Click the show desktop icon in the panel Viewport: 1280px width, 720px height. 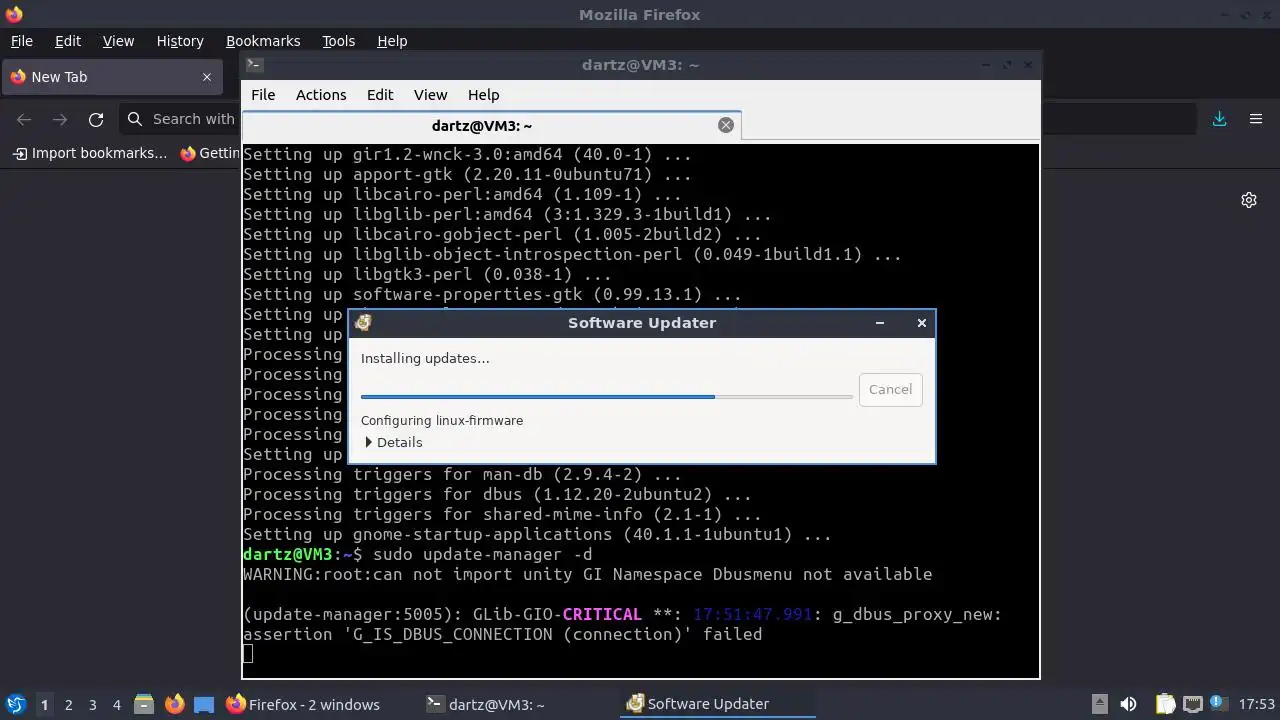tap(204, 704)
